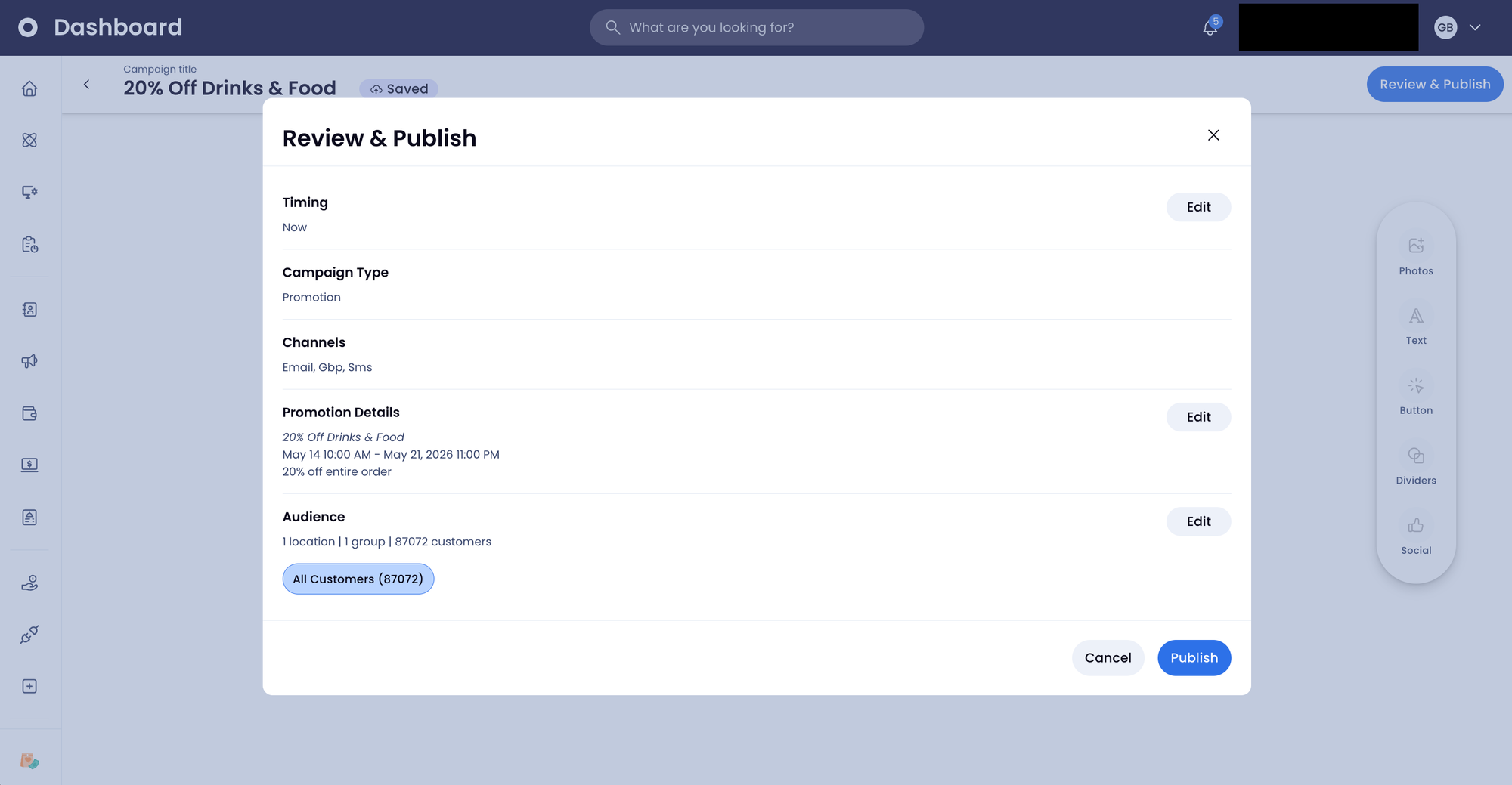Viewport: 1512px width, 785px height.
Task: Open the Home icon in sidebar
Action: 29,88
